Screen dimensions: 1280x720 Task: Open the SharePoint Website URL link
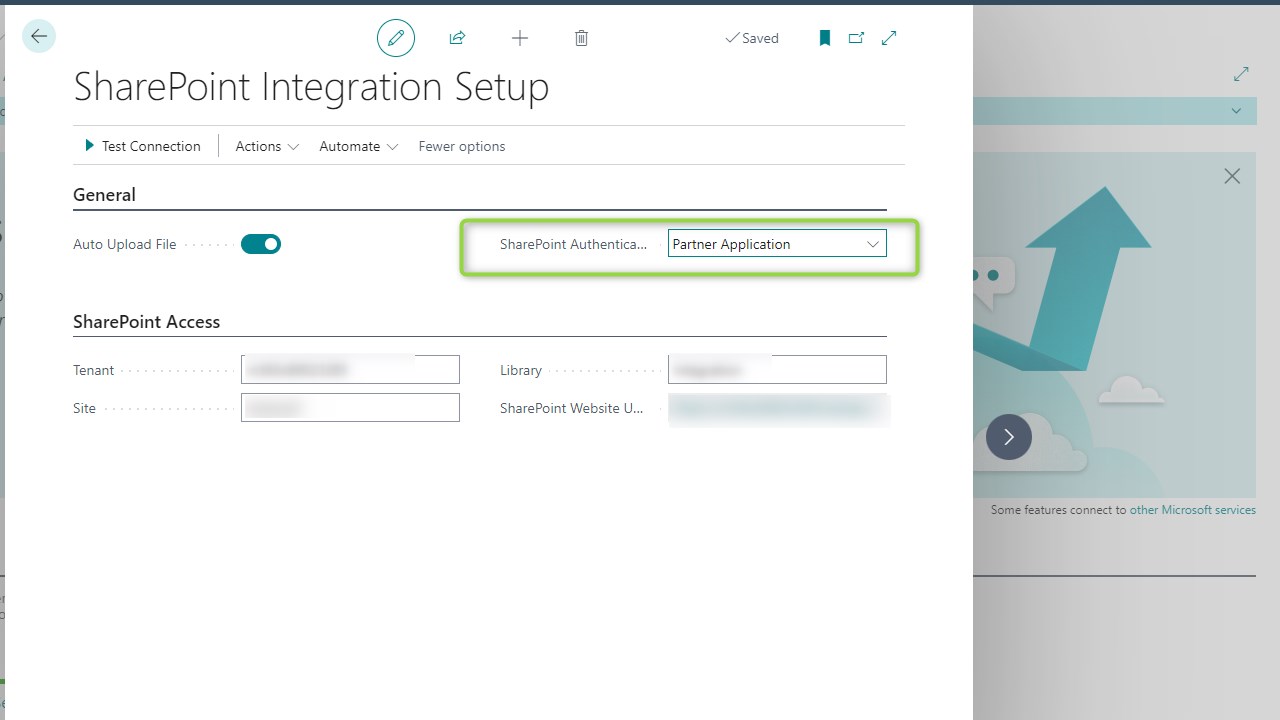point(778,408)
